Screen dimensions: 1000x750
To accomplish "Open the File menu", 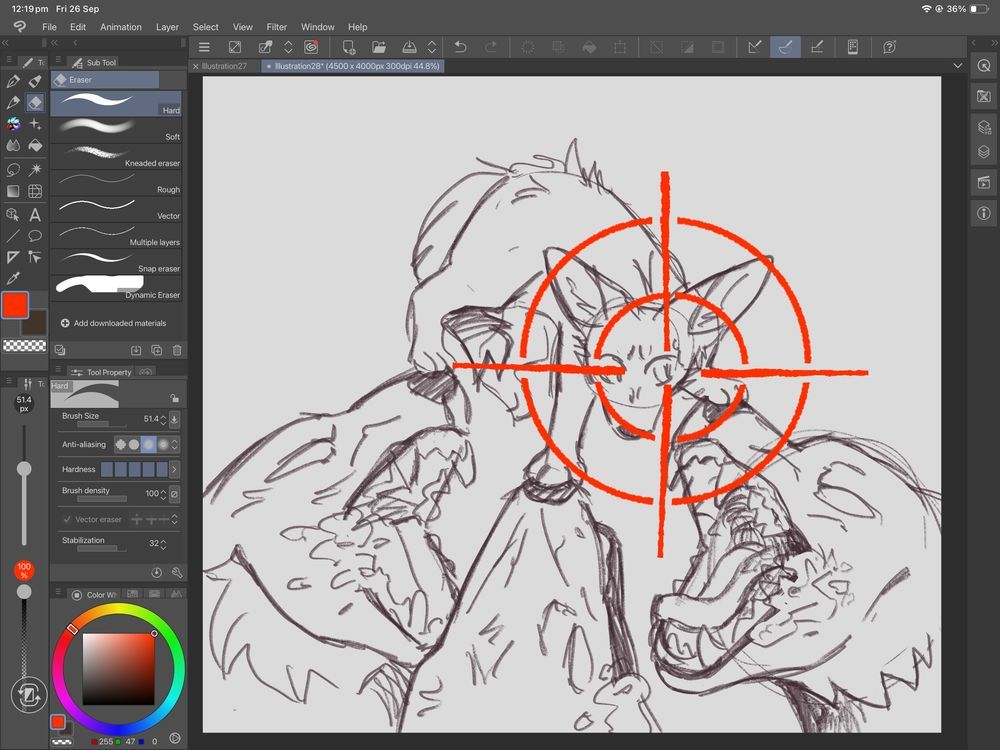I will (49, 27).
